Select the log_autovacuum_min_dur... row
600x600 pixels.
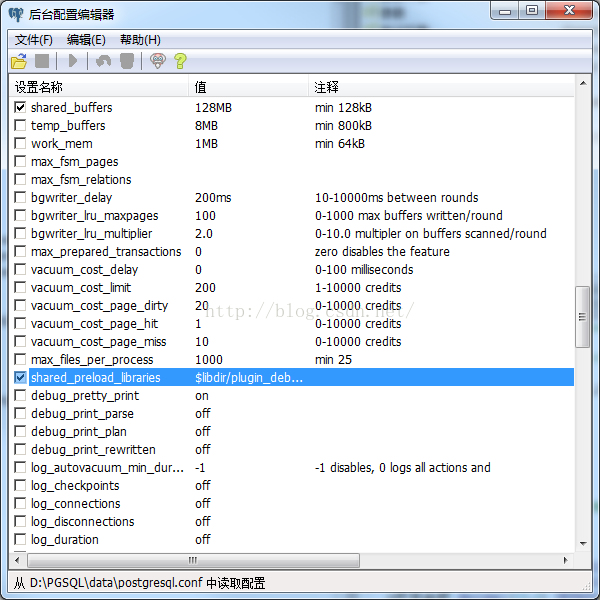click(x=294, y=467)
